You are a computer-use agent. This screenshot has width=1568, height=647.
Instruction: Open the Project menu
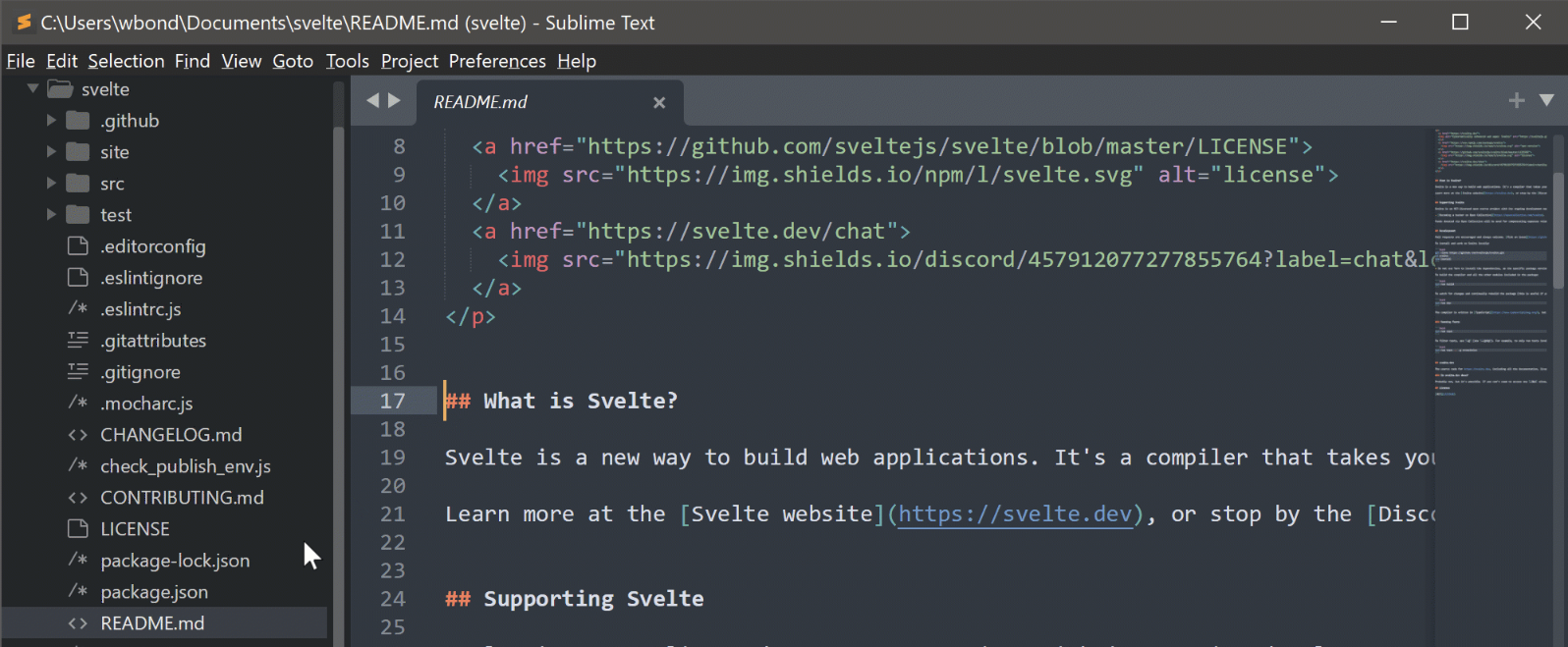[x=410, y=61]
